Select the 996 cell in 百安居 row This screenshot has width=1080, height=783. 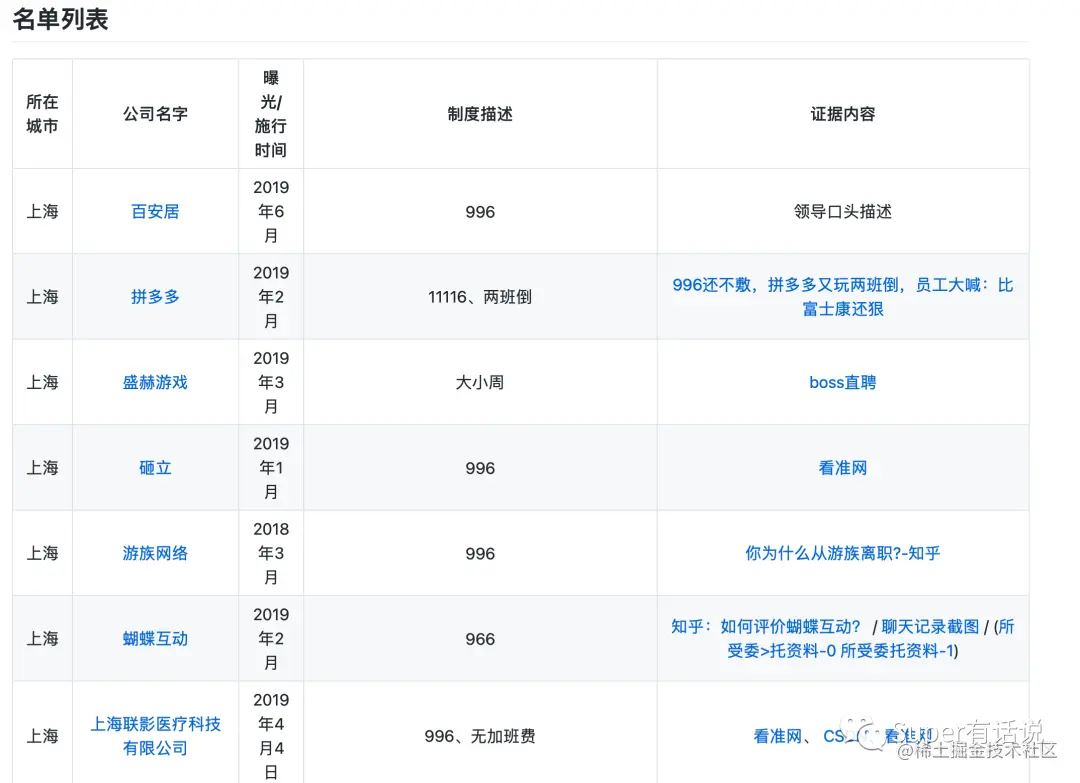pos(480,212)
